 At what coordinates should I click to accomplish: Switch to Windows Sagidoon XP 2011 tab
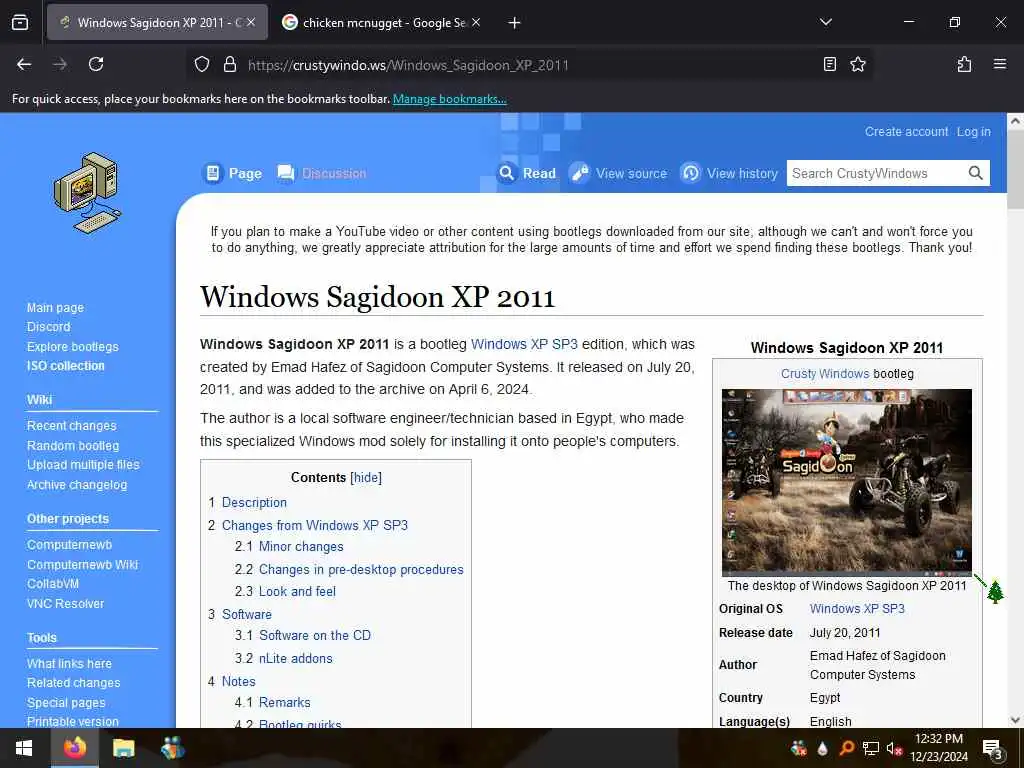[x=157, y=22]
